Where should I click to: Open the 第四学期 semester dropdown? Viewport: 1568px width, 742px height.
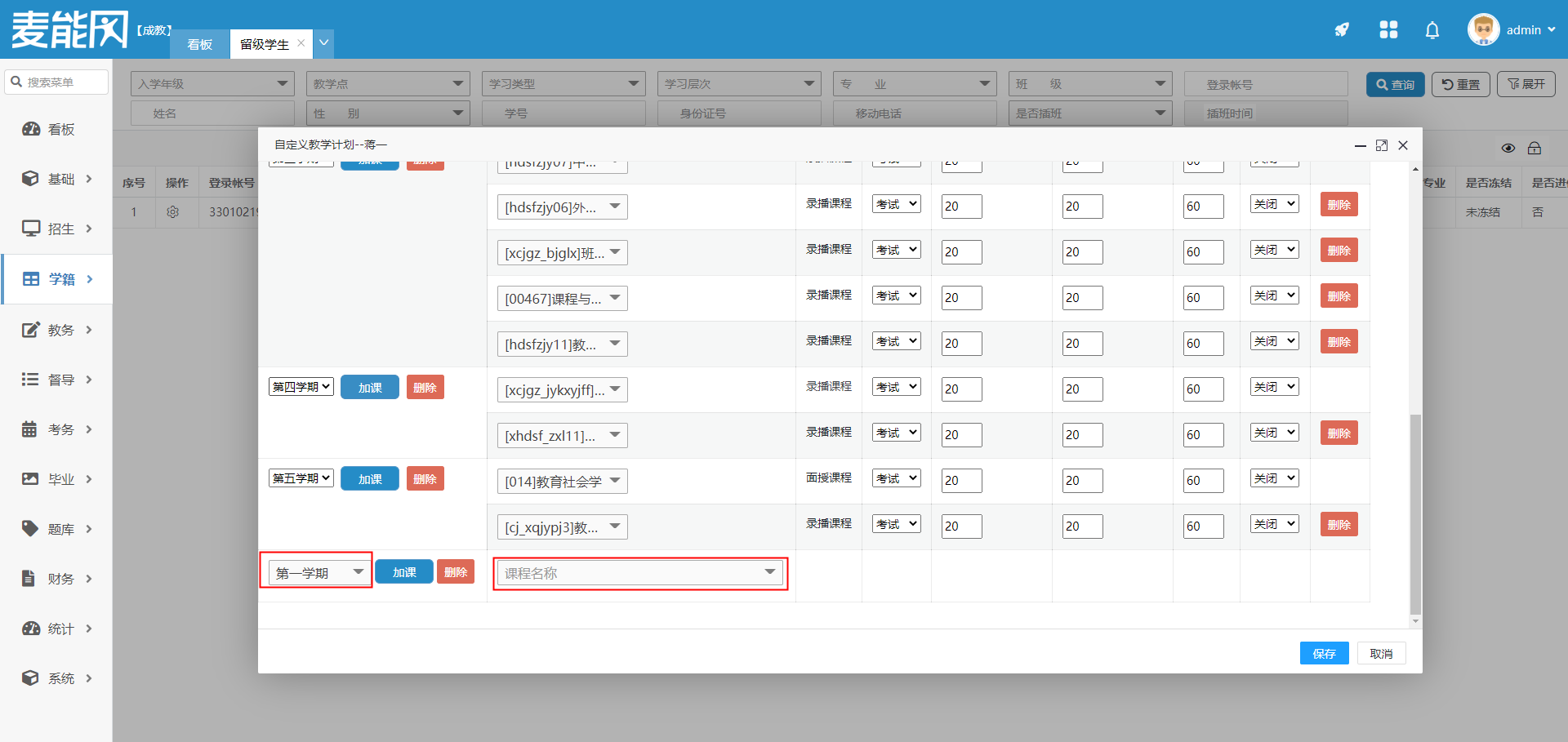(x=301, y=387)
